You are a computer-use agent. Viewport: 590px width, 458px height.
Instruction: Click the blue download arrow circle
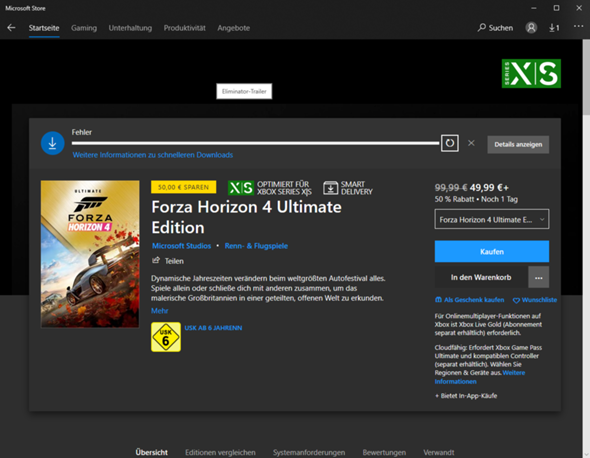tap(52, 143)
